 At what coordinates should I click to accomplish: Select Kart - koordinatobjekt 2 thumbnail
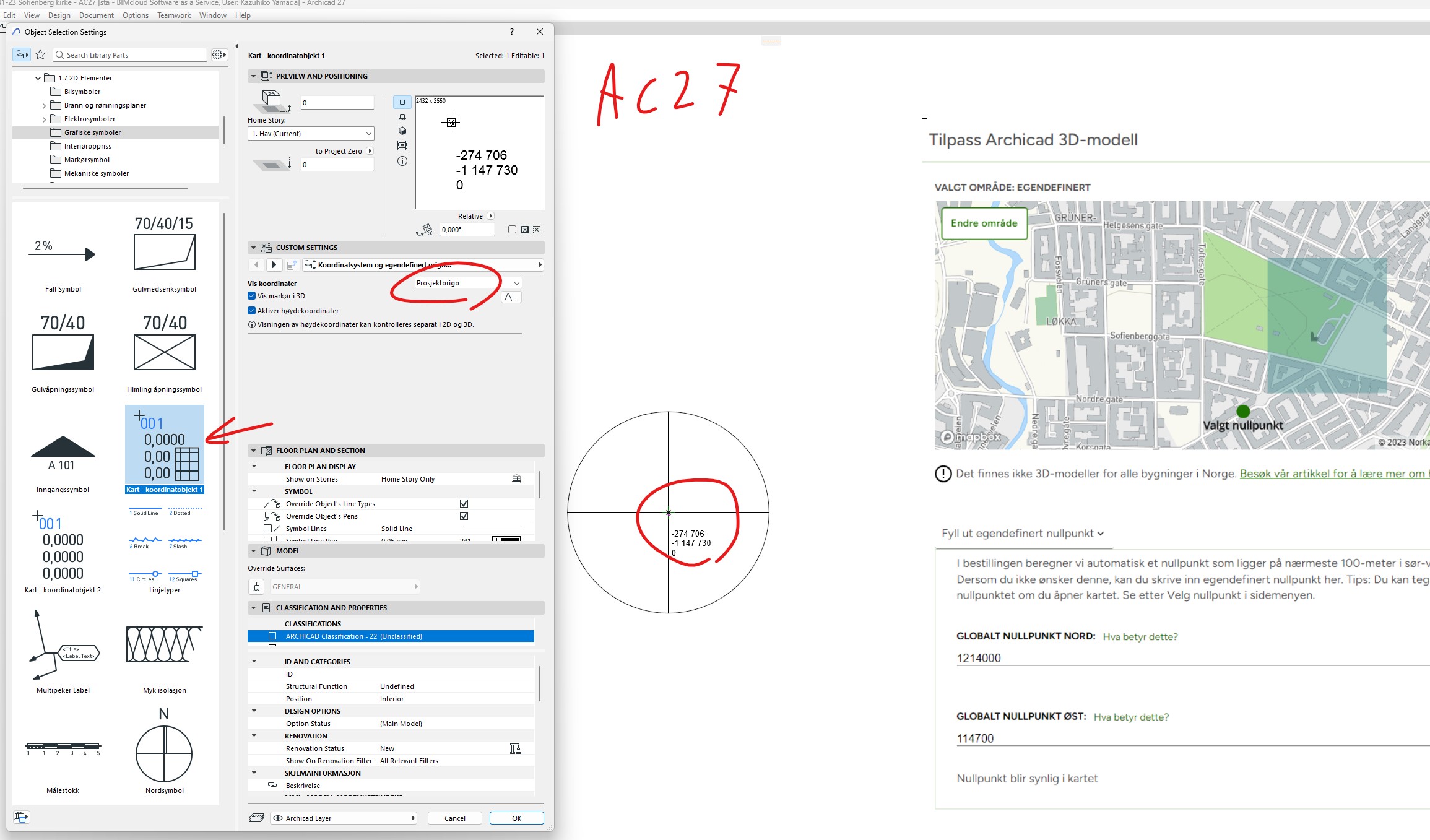click(63, 551)
